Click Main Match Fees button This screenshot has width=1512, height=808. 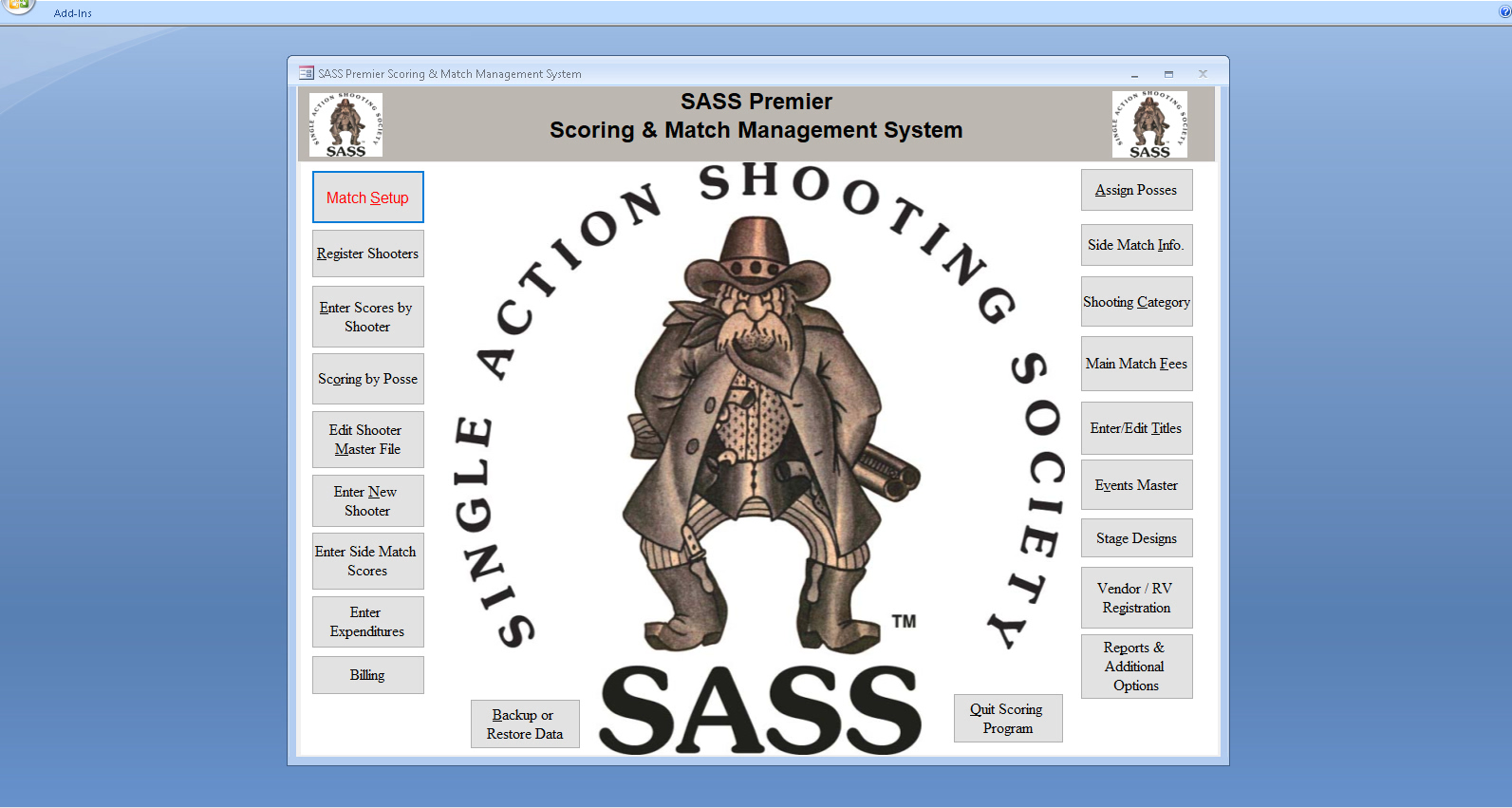[x=1136, y=364]
